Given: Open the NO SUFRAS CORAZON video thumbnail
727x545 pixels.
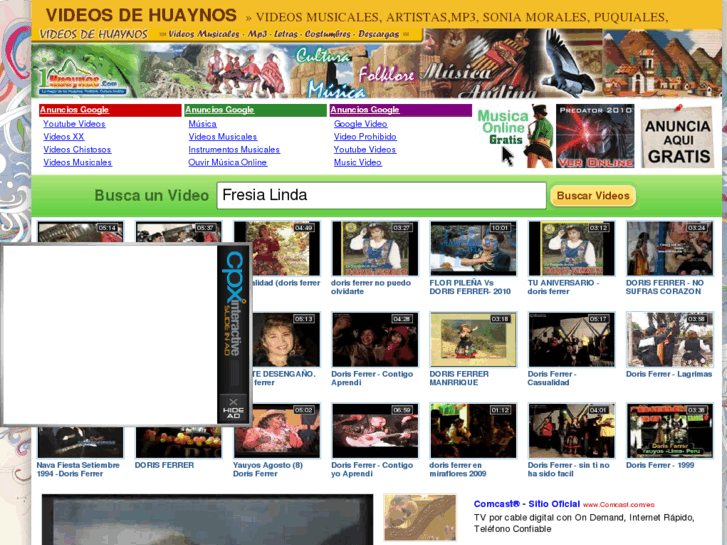Looking at the screenshot, I should pos(670,249).
